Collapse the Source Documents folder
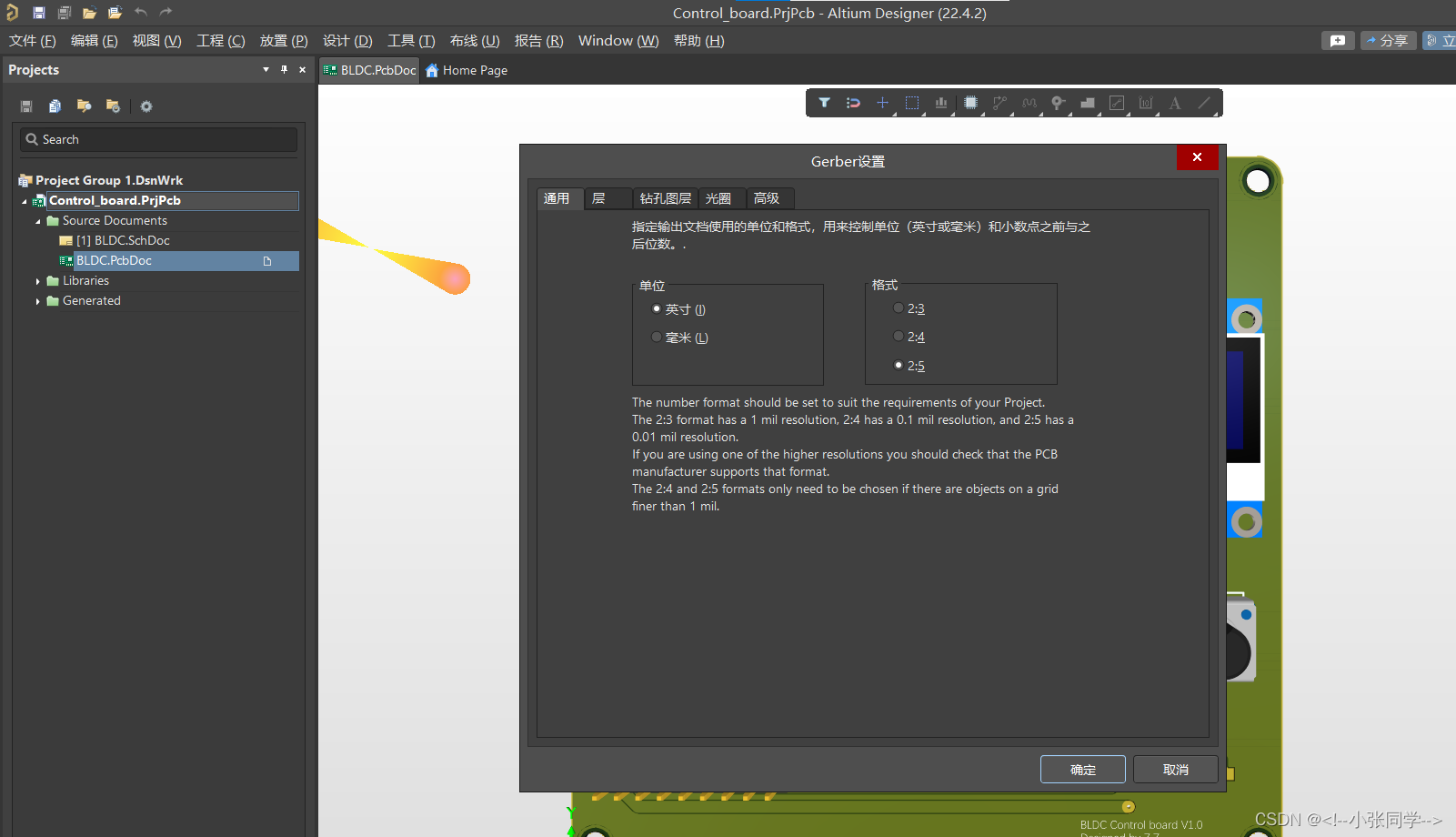Viewport: 1456px width, 837px height. point(38,220)
